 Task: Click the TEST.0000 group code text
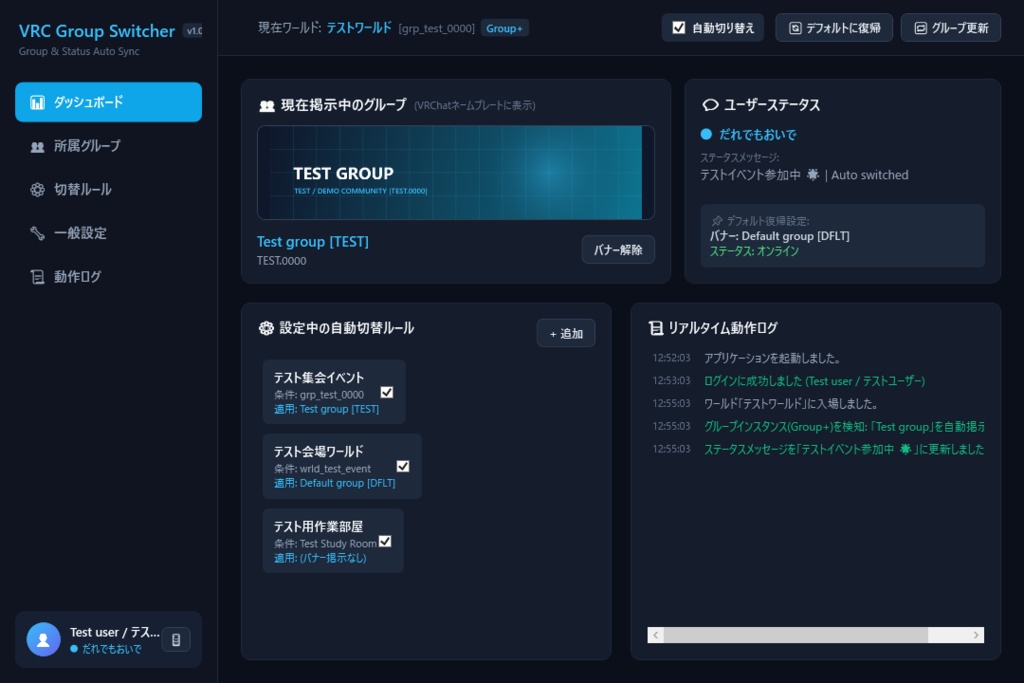pyautogui.click(x=281, y=261)
